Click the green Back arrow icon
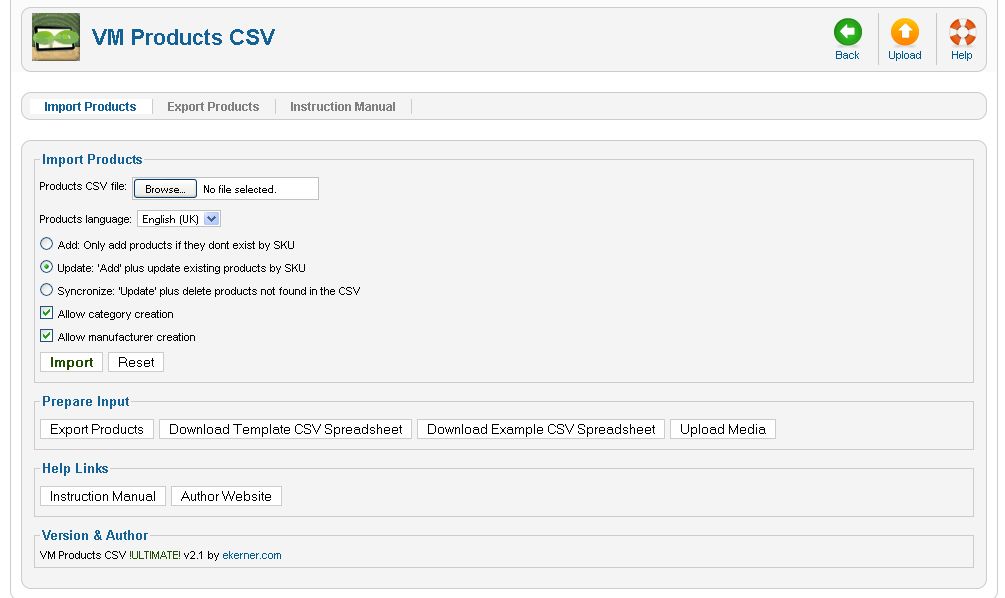Viewport: 1005px width, 598px height. click(x=847, y=31)
